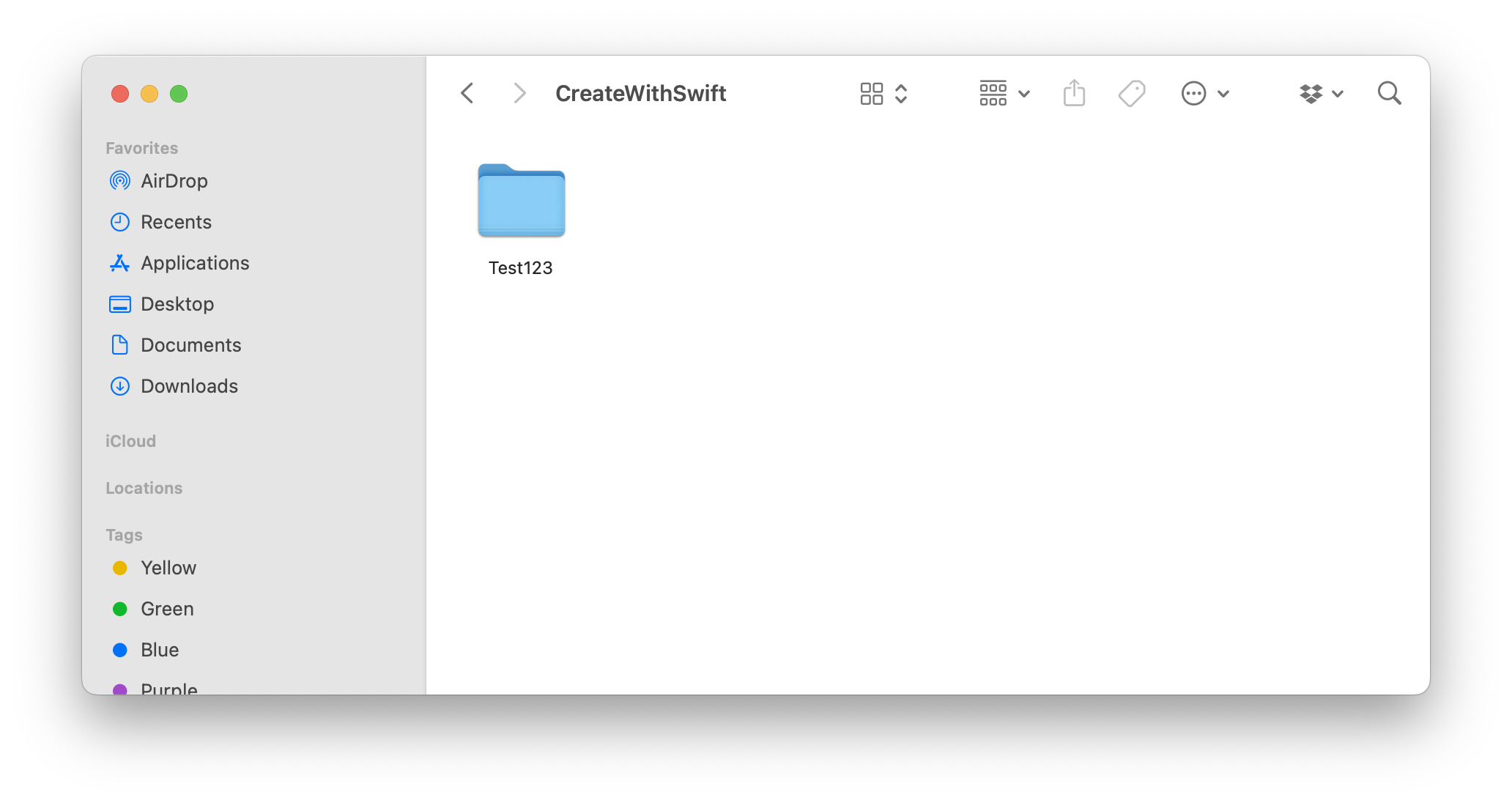
Task: Click the Blue tag item
Action: click(160, 650)
